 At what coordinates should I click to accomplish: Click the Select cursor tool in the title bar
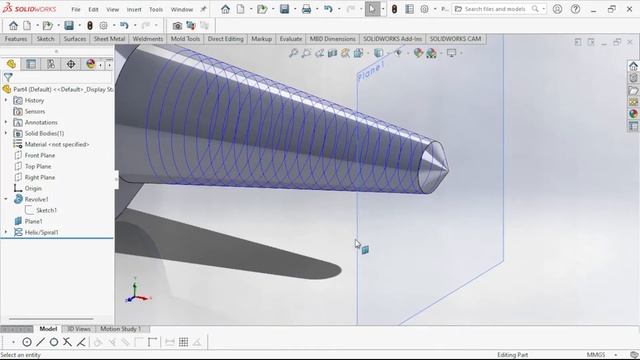pos(372,9)
